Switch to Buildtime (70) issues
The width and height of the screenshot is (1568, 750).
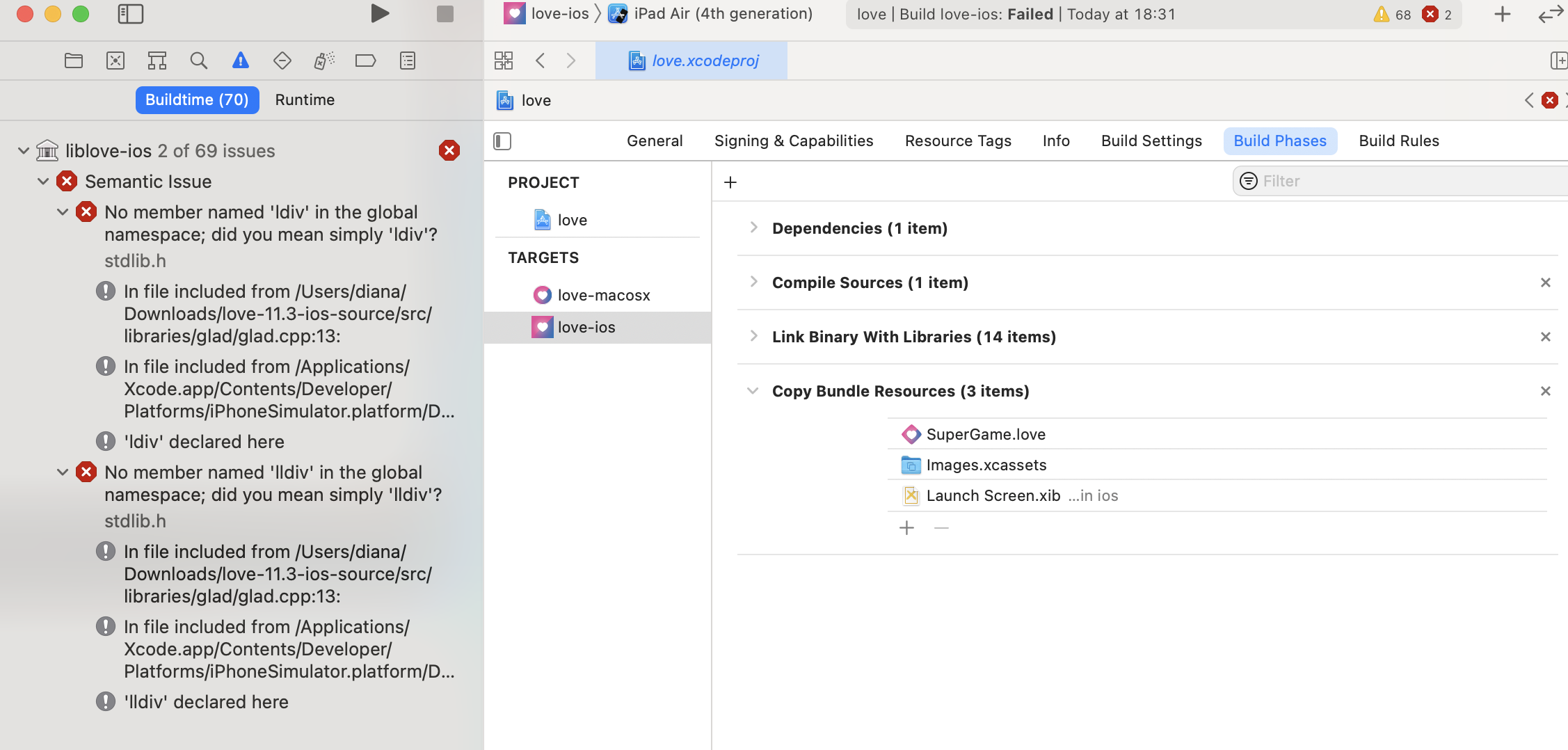pyautogui.click(x=197, y=100)
